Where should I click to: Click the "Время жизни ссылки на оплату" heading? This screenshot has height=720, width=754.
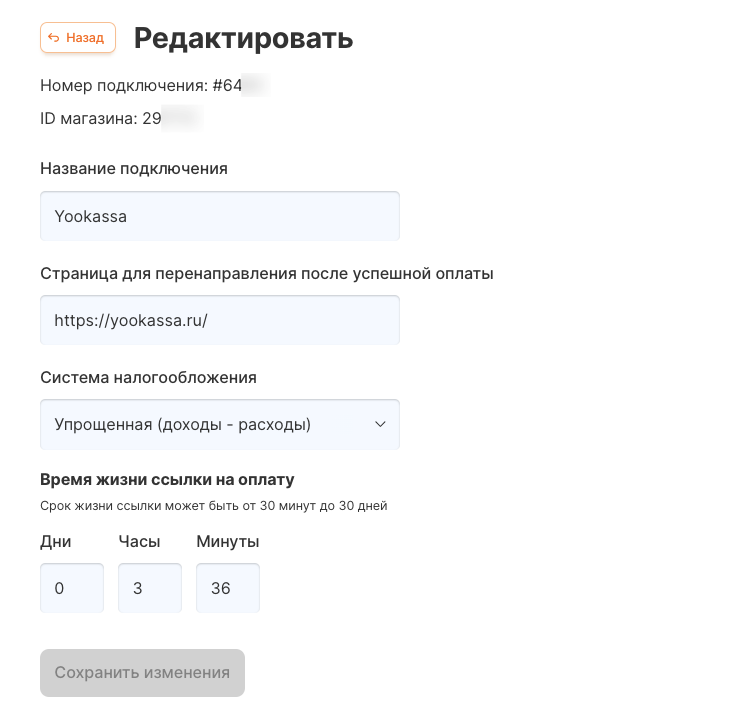point(167,480)
